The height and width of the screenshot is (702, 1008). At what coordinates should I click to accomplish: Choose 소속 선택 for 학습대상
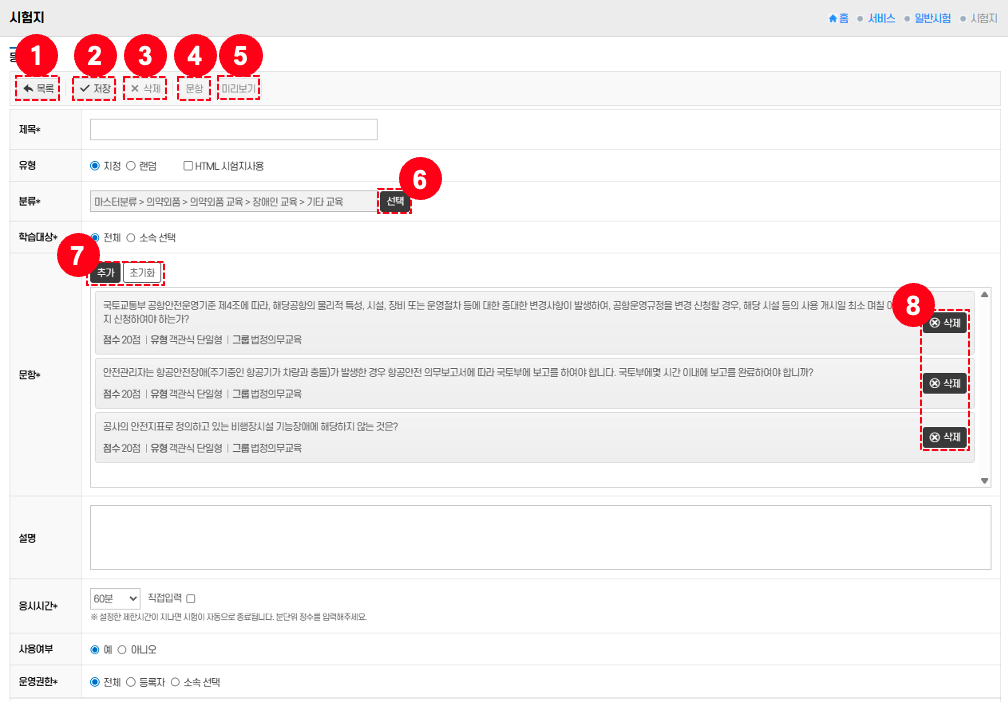pyautogui.click(x=131, y=238)
